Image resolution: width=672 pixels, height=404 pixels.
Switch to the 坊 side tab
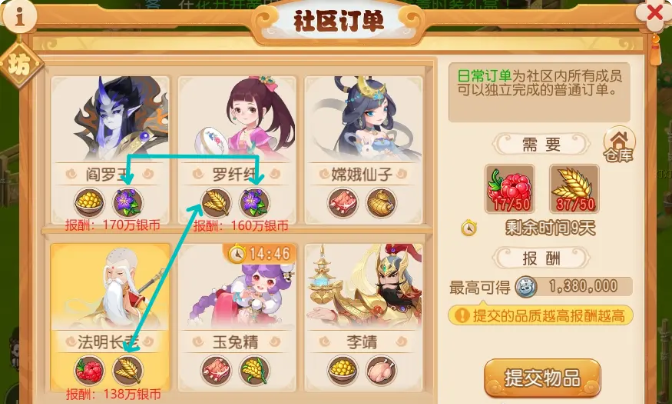[20, 65]
